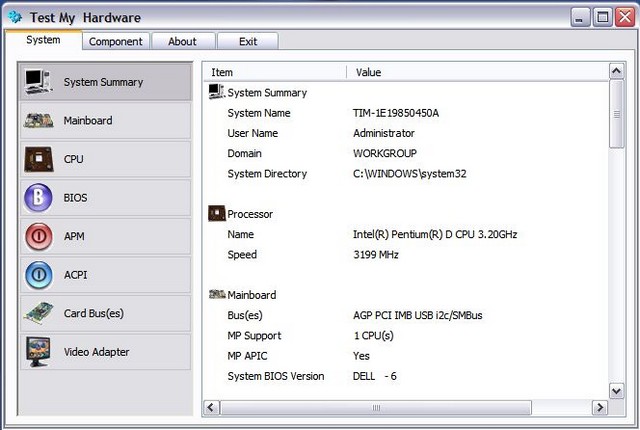Open the Card Bus(es) card icon

pyautogui.click(x=38, y=313)
